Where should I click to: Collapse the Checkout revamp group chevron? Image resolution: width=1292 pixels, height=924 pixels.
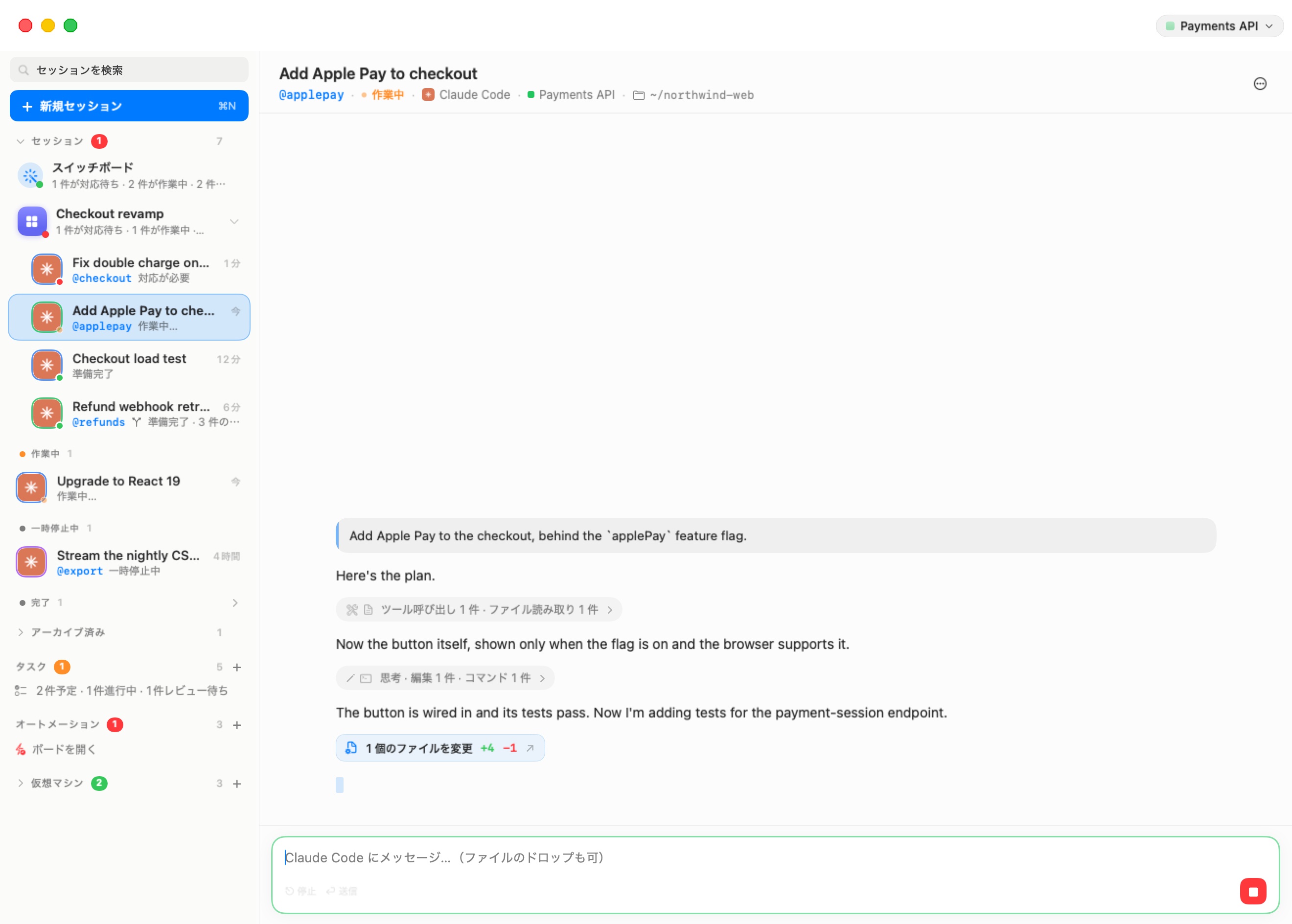(x=234, y=221)
